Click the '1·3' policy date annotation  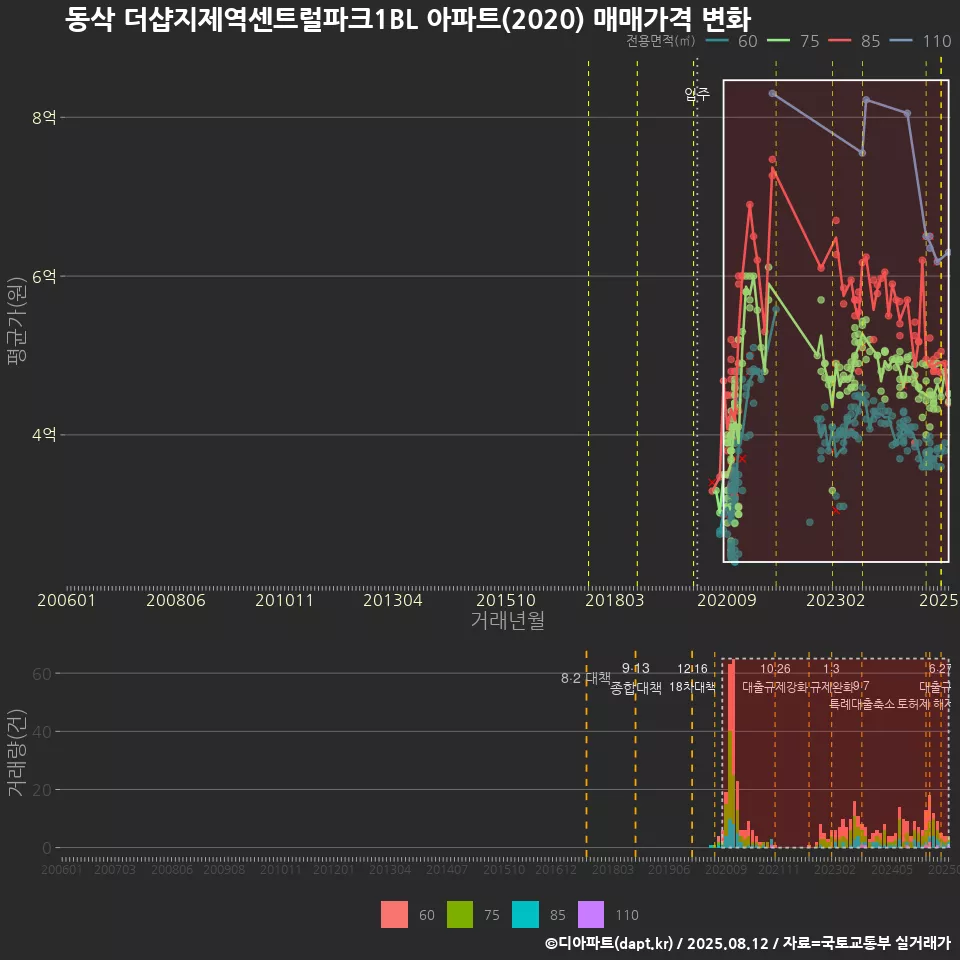831,669
